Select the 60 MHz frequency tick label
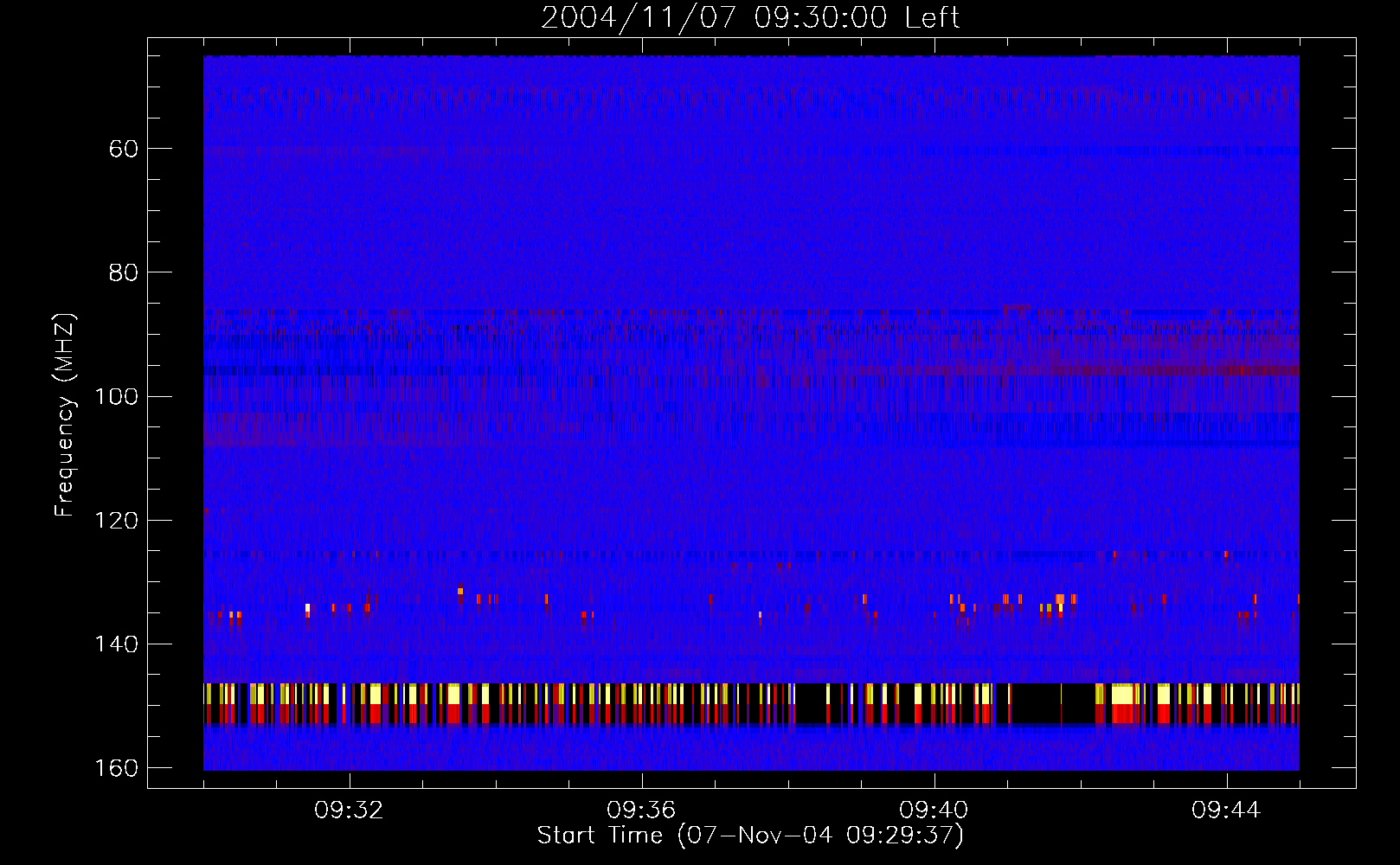Viewport: 1400px width, 865px height. pos(124,149)
